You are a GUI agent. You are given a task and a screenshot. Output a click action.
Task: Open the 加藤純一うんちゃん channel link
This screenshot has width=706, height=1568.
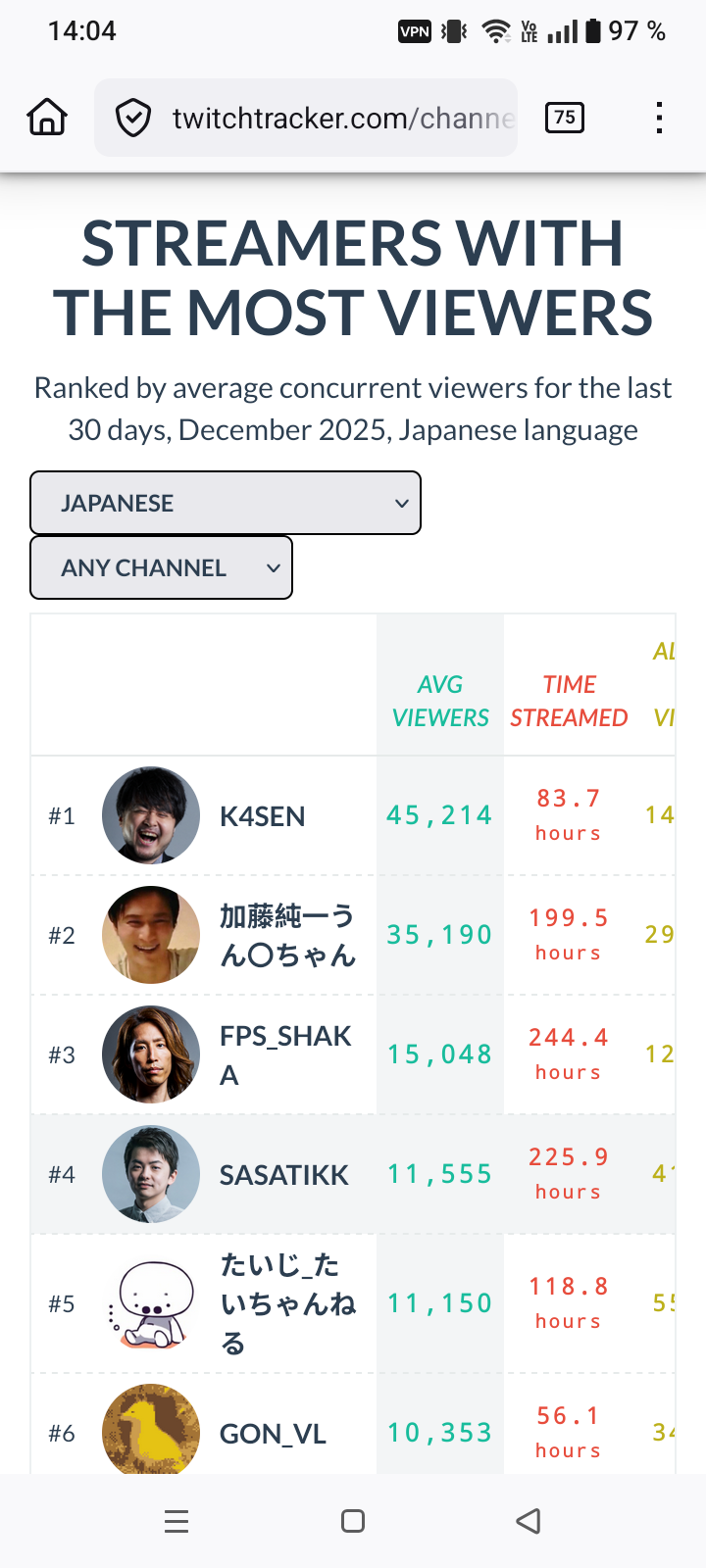click(x=286, y=936)
